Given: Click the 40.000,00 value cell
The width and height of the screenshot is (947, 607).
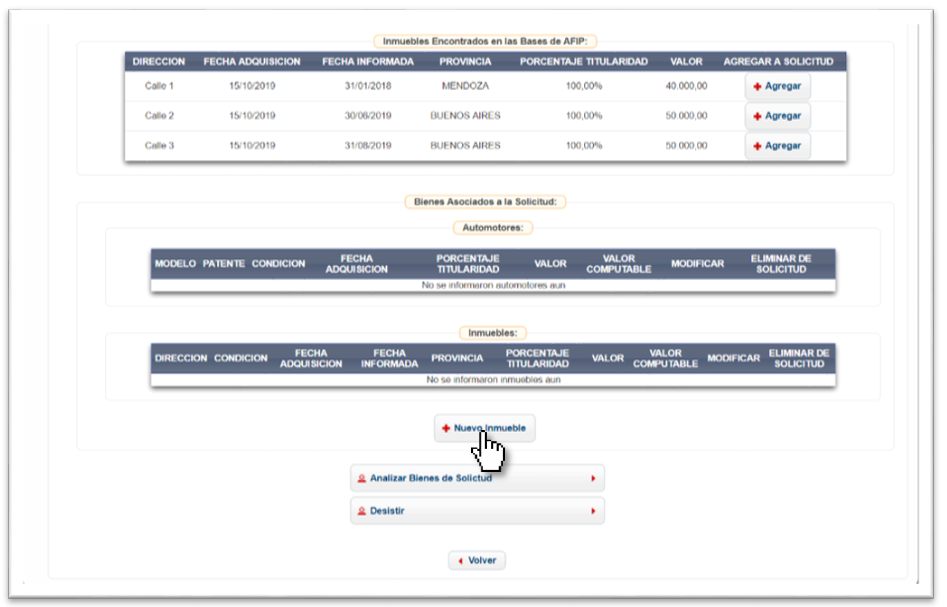Looking at the screenshot, I should click(686, 87).
